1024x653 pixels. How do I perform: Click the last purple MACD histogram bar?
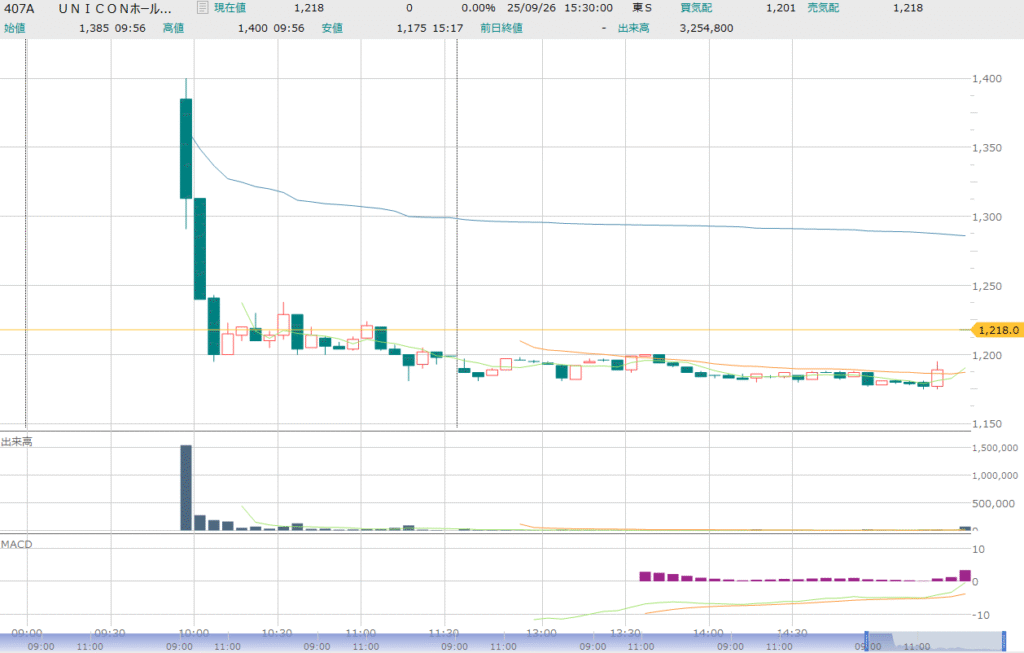pyautogui.click(x=964, y=576)
